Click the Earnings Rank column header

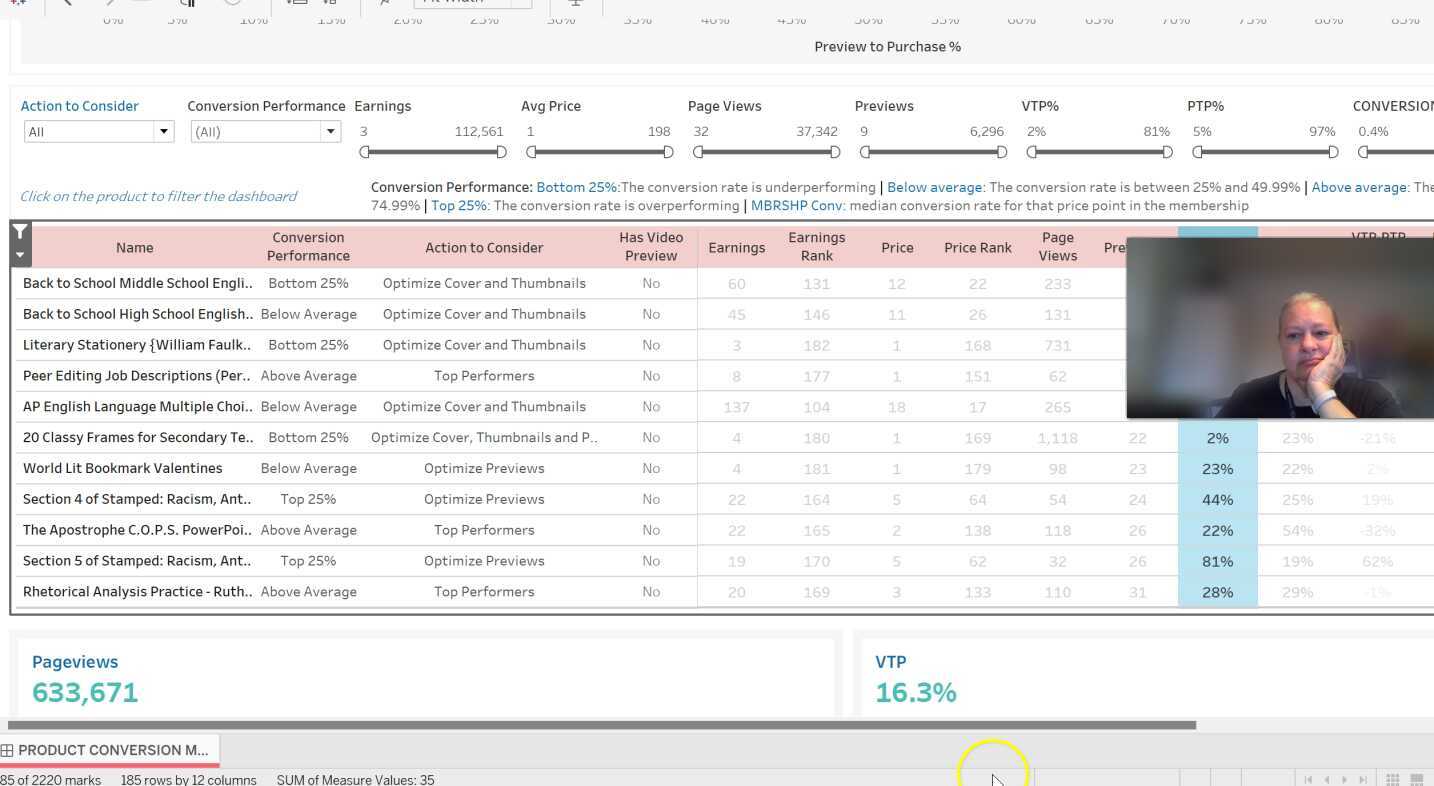coord(816,247)
